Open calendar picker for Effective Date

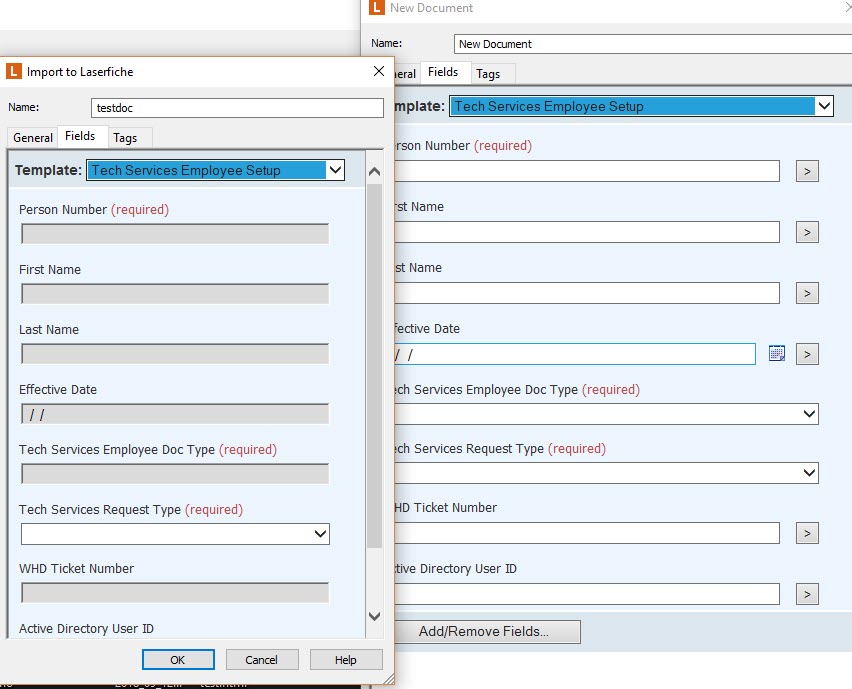[777, 353]
